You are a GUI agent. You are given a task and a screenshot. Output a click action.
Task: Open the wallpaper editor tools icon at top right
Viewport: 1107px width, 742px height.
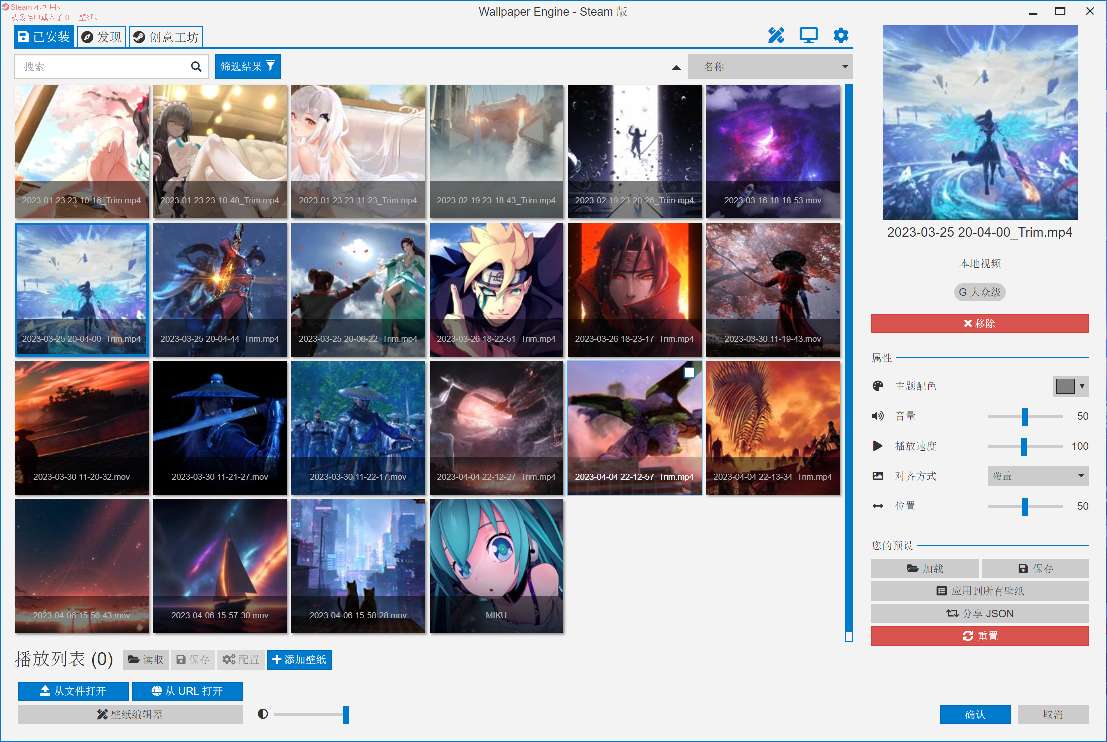click(x=776, y=35)
